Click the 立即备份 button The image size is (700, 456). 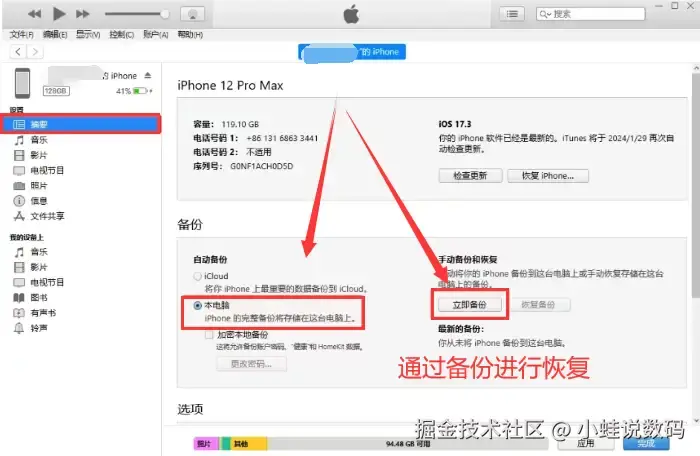470,305
